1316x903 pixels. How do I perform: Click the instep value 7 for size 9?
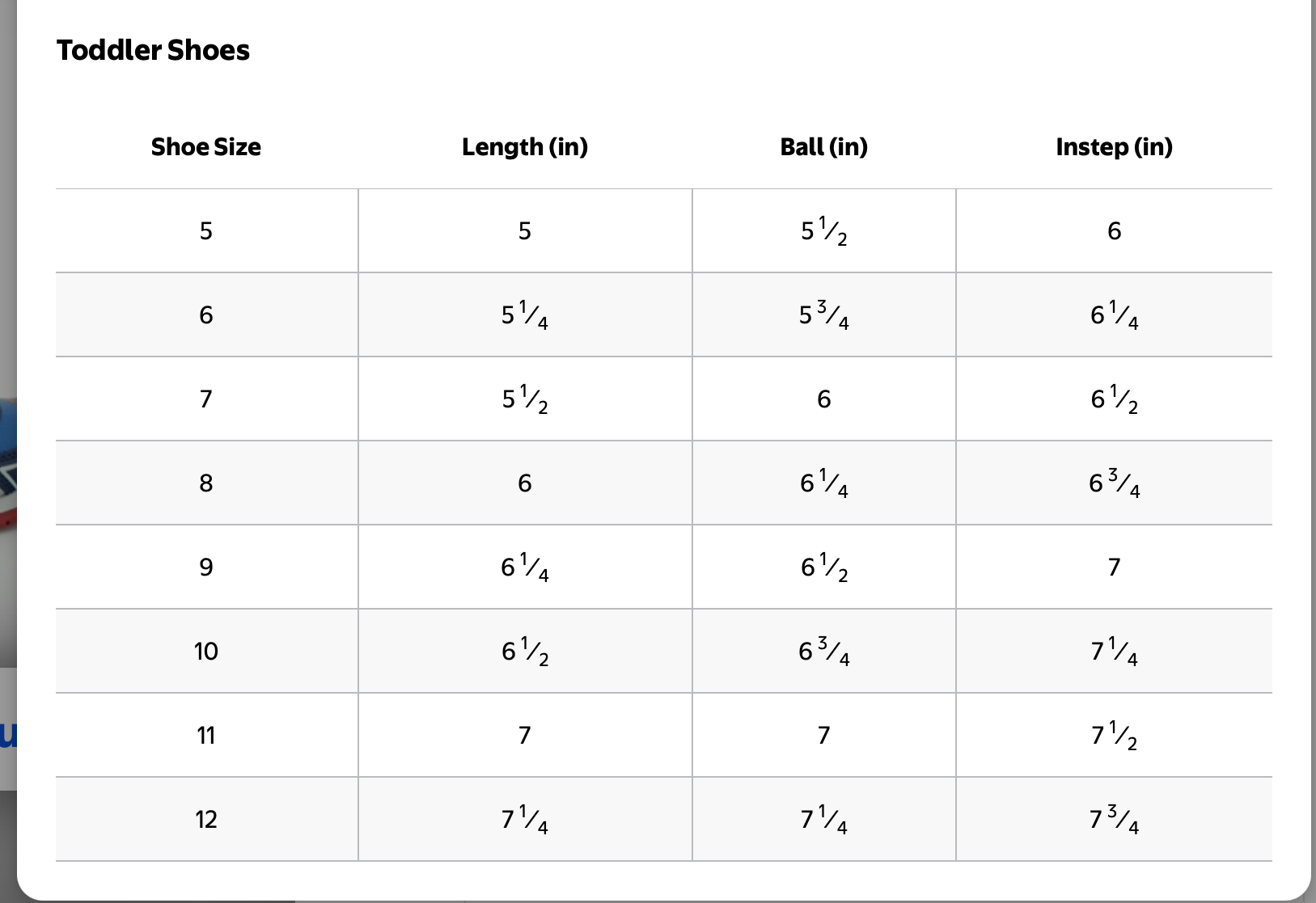(1114, 568)
